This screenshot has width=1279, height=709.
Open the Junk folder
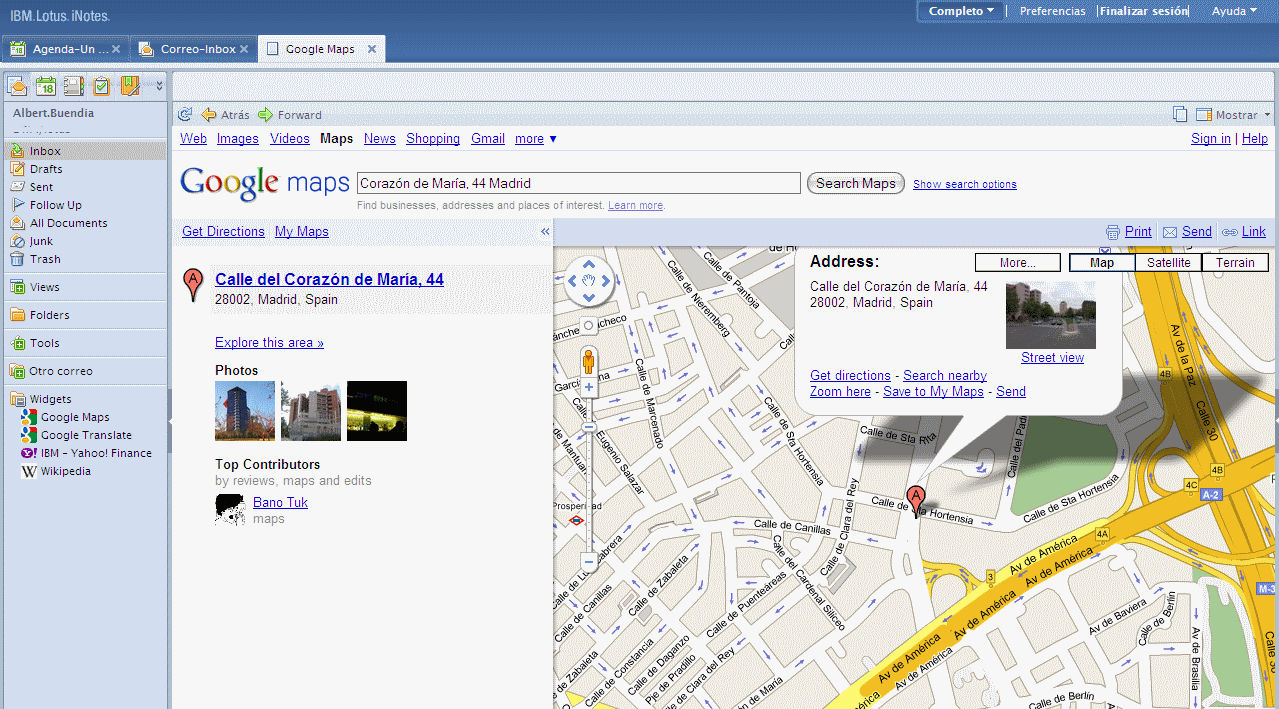pyautogui.click(x=41, y=241)
